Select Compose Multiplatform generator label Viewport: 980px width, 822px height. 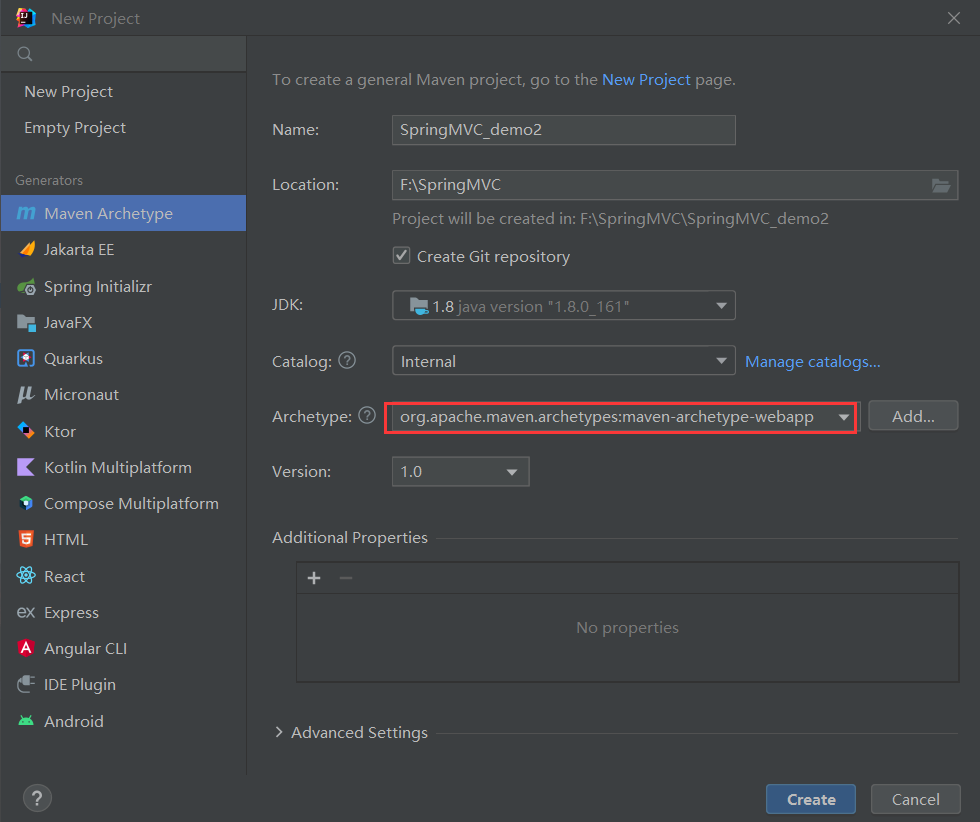(131, 504)
